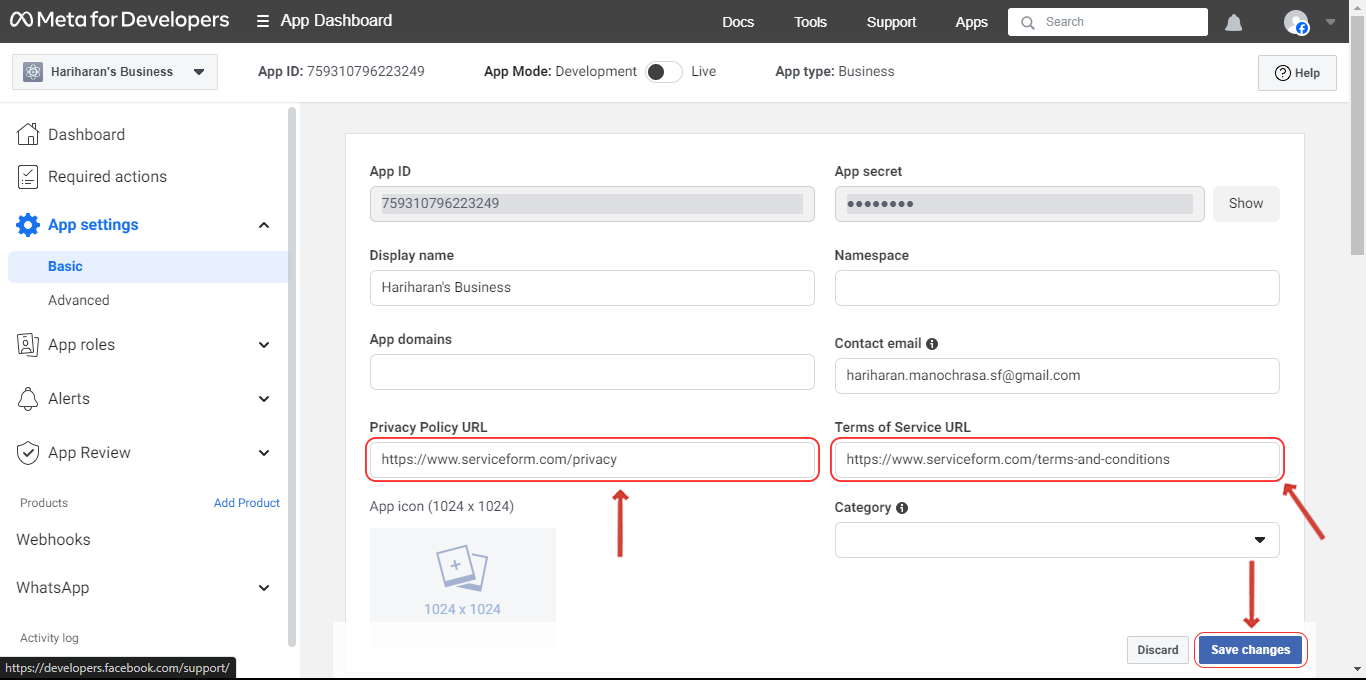Click the Display name field

[592, 288]
